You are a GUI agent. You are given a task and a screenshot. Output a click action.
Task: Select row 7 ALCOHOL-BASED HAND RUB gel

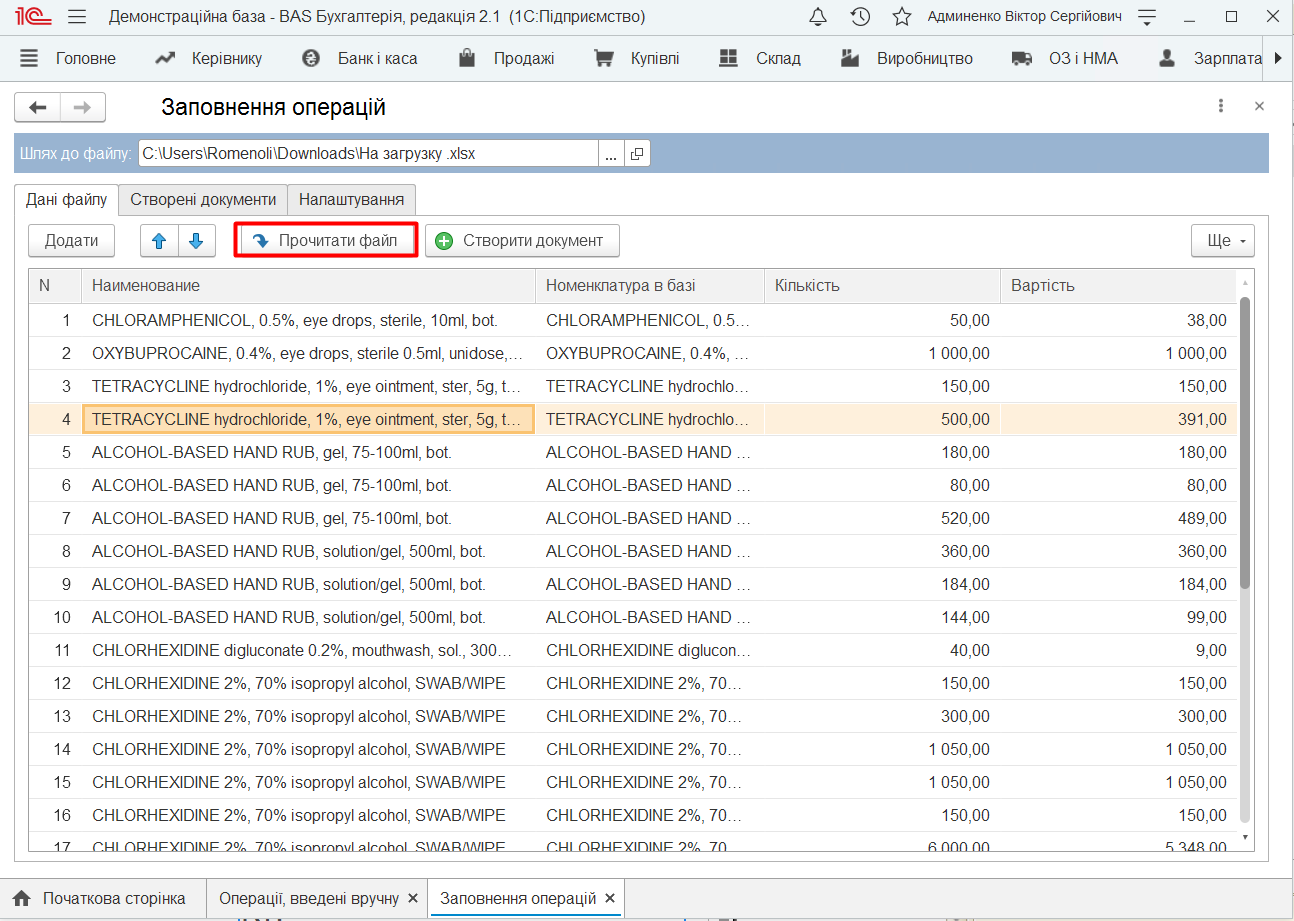633,518
